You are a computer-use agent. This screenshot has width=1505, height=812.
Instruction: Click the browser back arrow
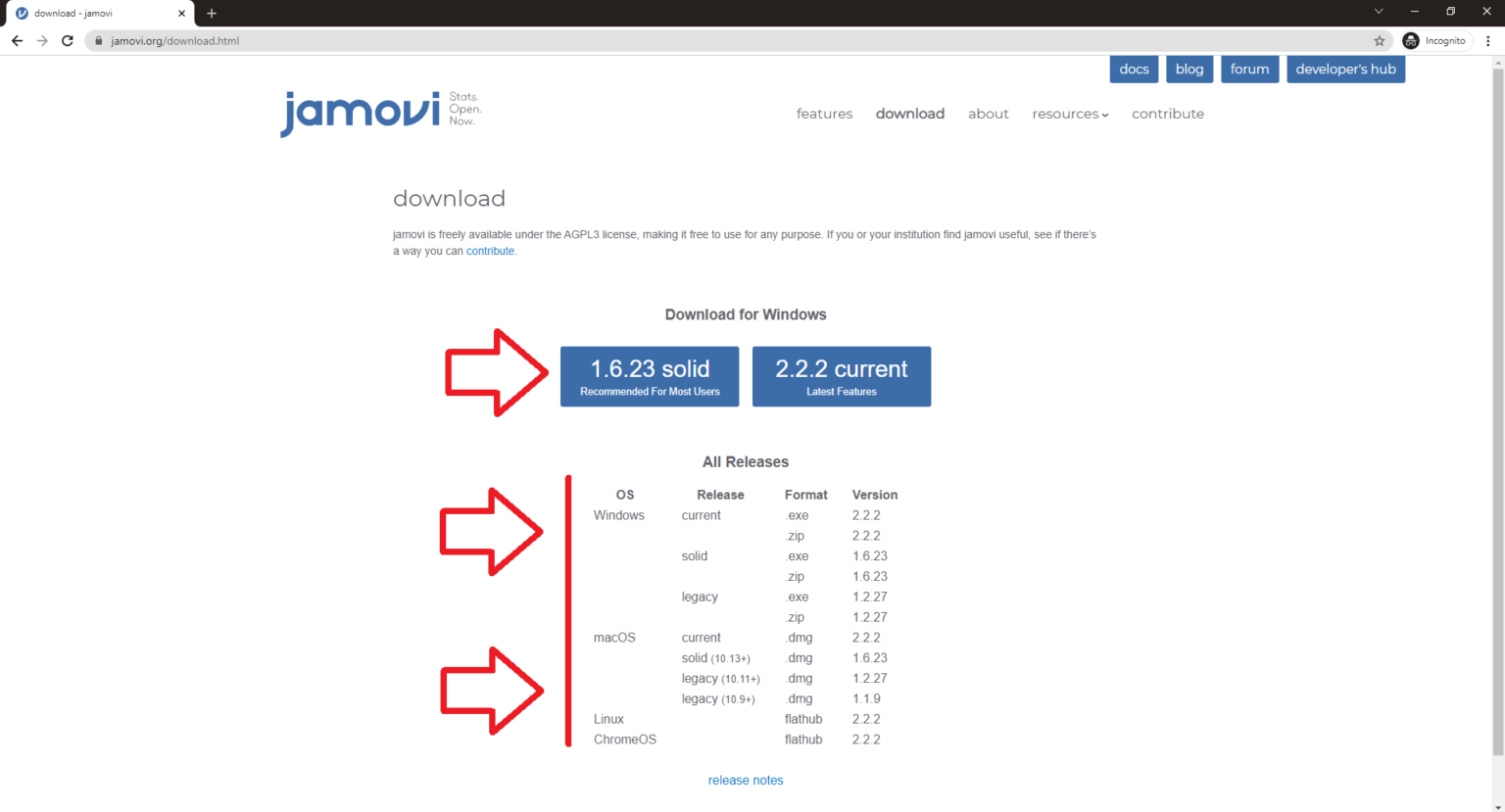point(17,41)
